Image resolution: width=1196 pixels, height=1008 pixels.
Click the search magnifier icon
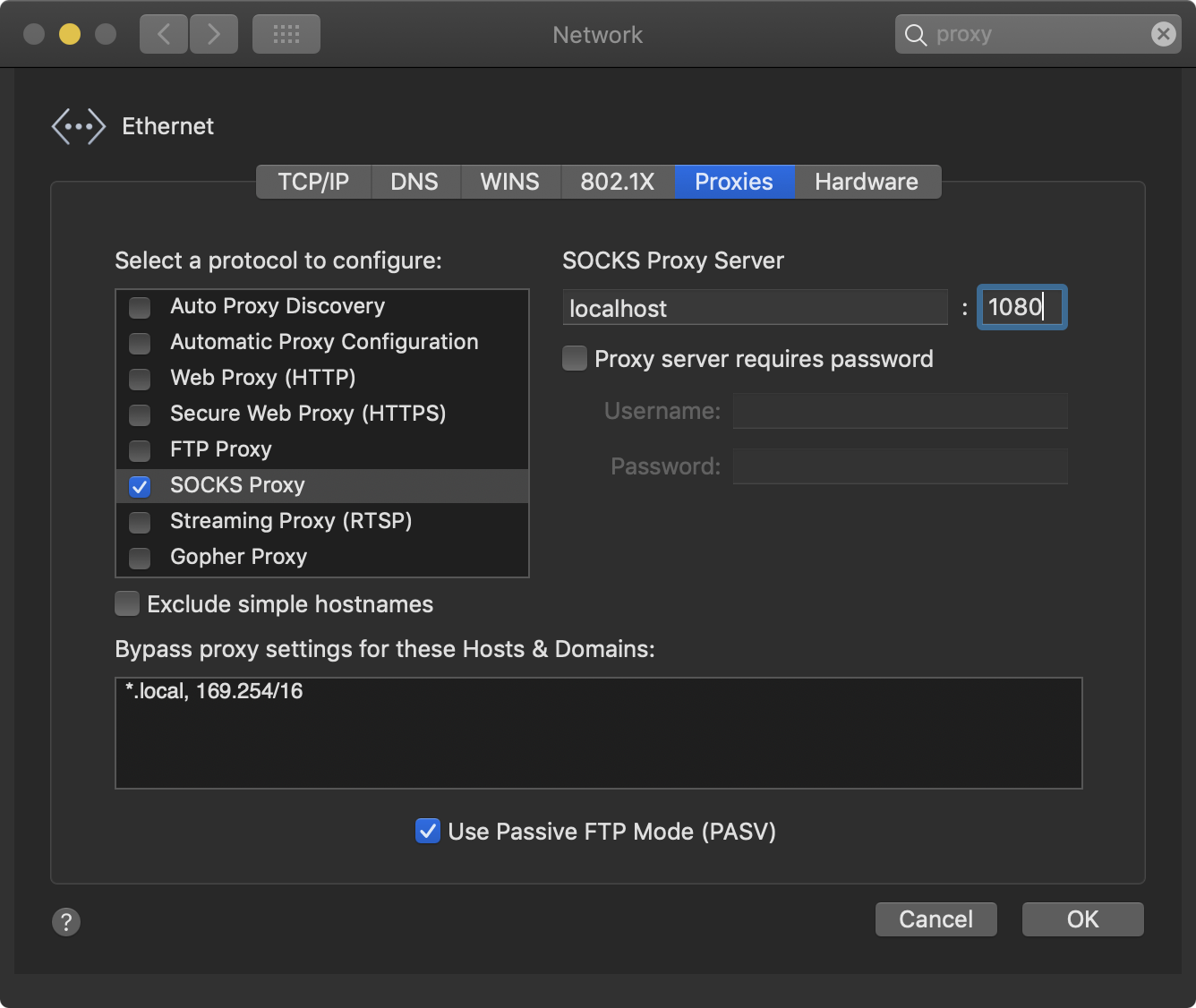coord(915,35)
